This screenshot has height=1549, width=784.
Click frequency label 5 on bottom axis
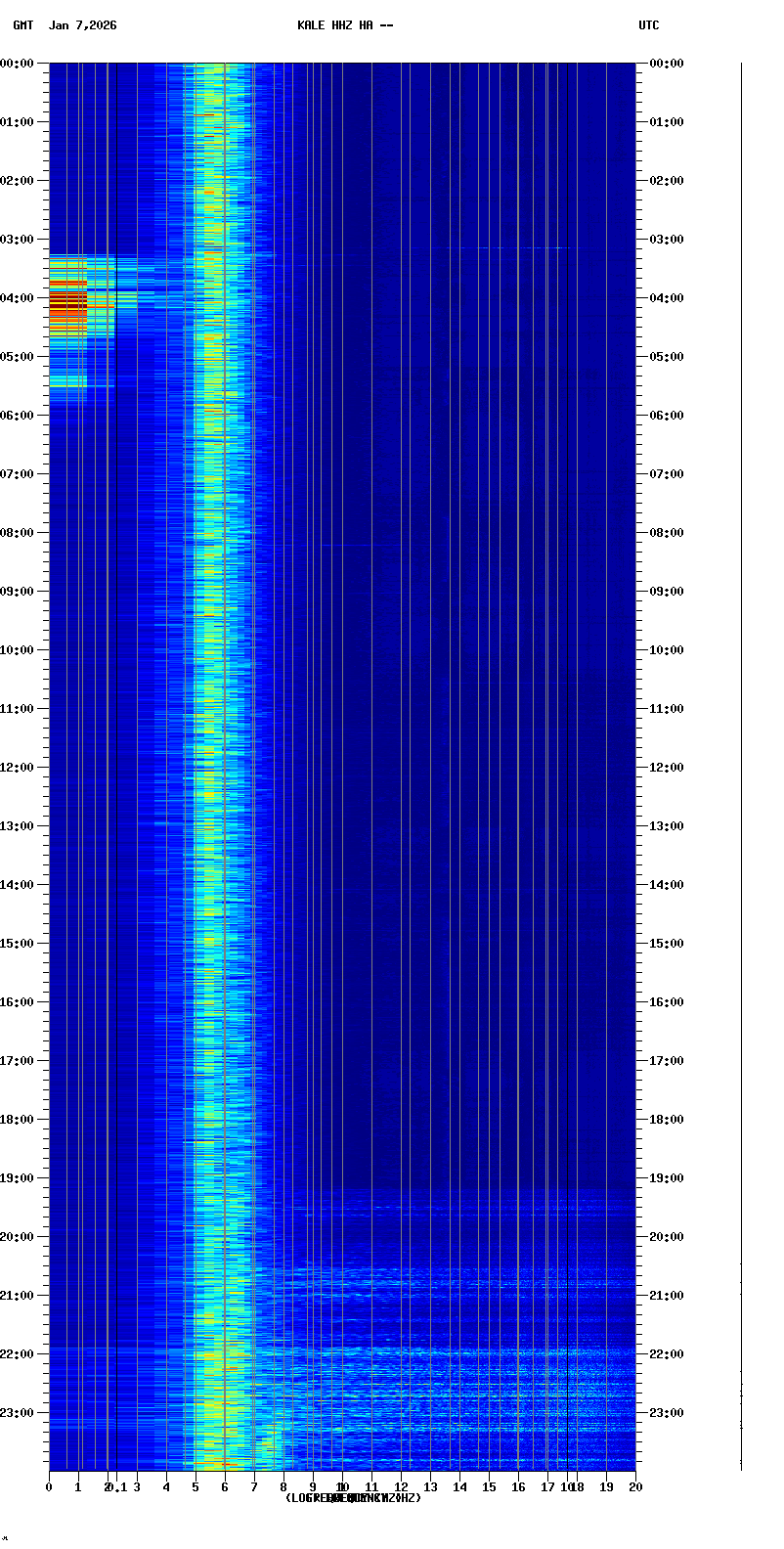click(196, 1487)
